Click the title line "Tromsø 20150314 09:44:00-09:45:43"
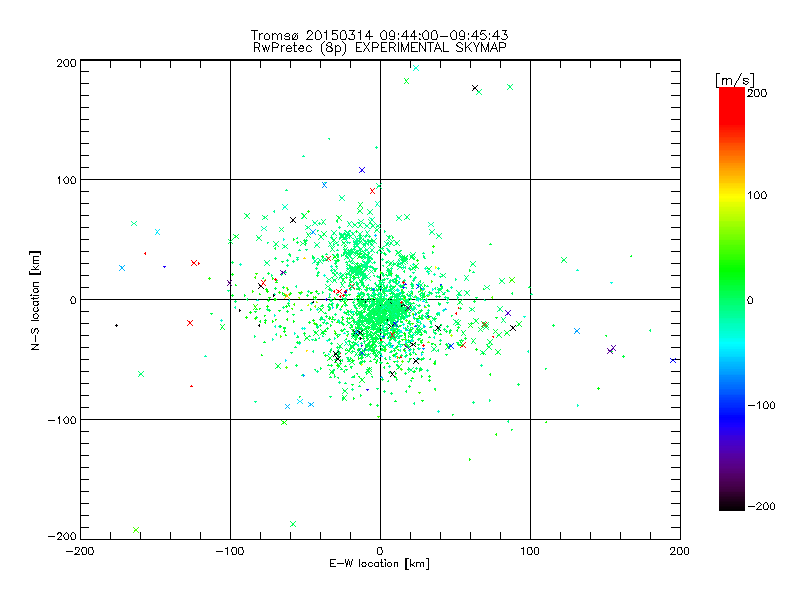 pyautogui.click(x=380, y=35)
